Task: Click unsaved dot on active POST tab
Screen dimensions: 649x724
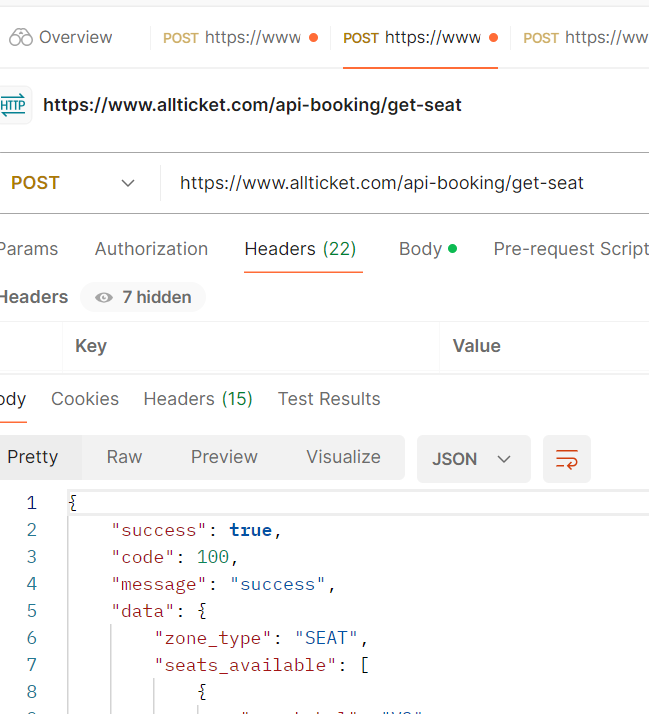Action: (493, 37)
